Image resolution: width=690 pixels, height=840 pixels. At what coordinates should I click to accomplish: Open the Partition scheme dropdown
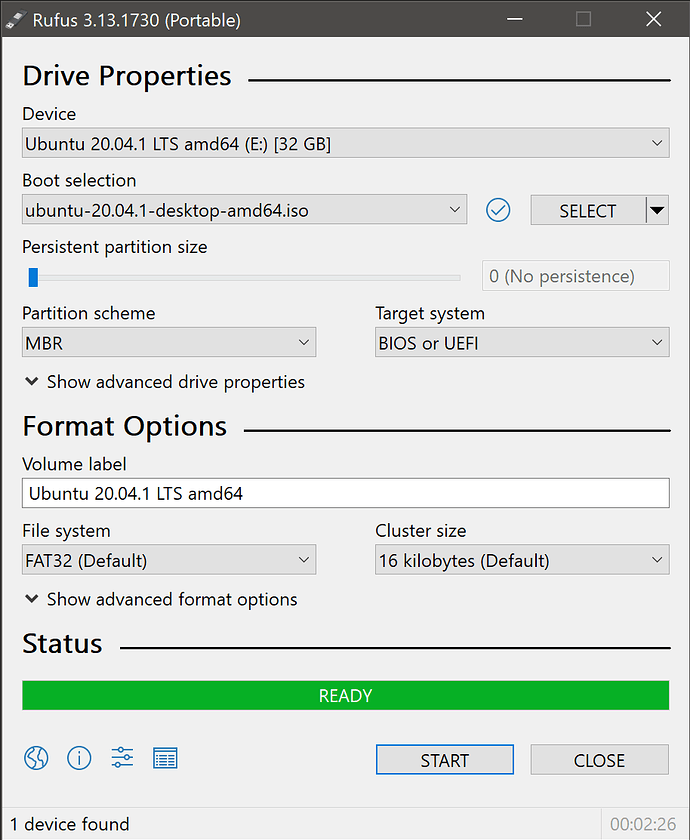(304, 341)
